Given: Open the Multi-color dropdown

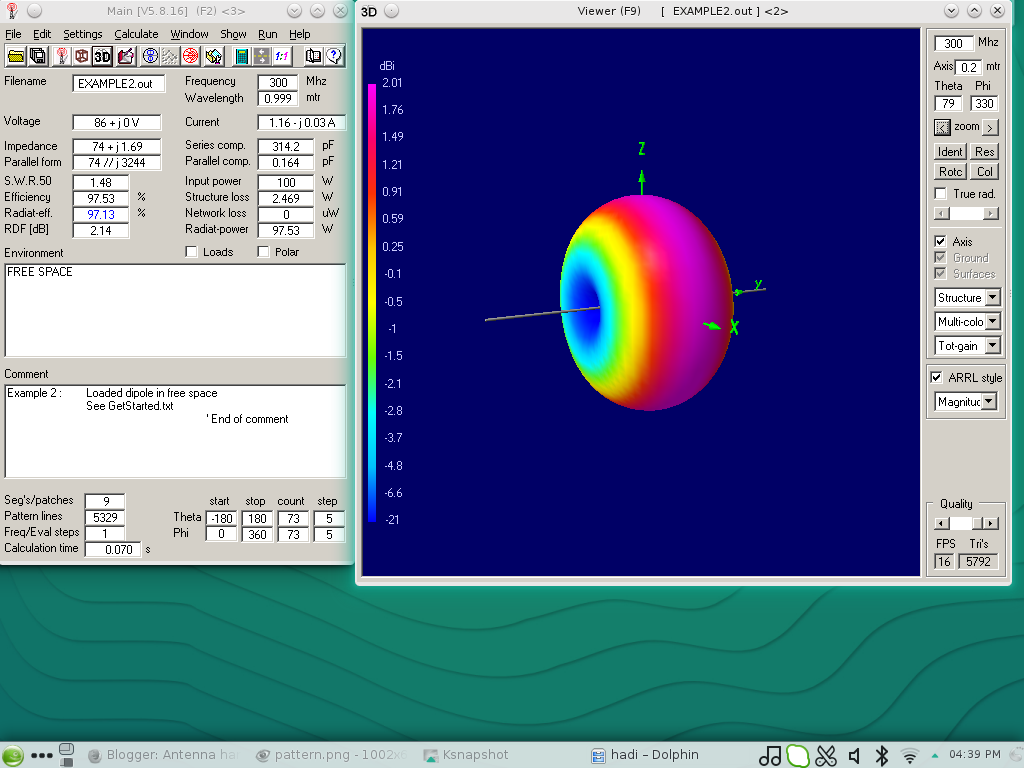Looking at the screenshot, I should click(x=992, y=322).
